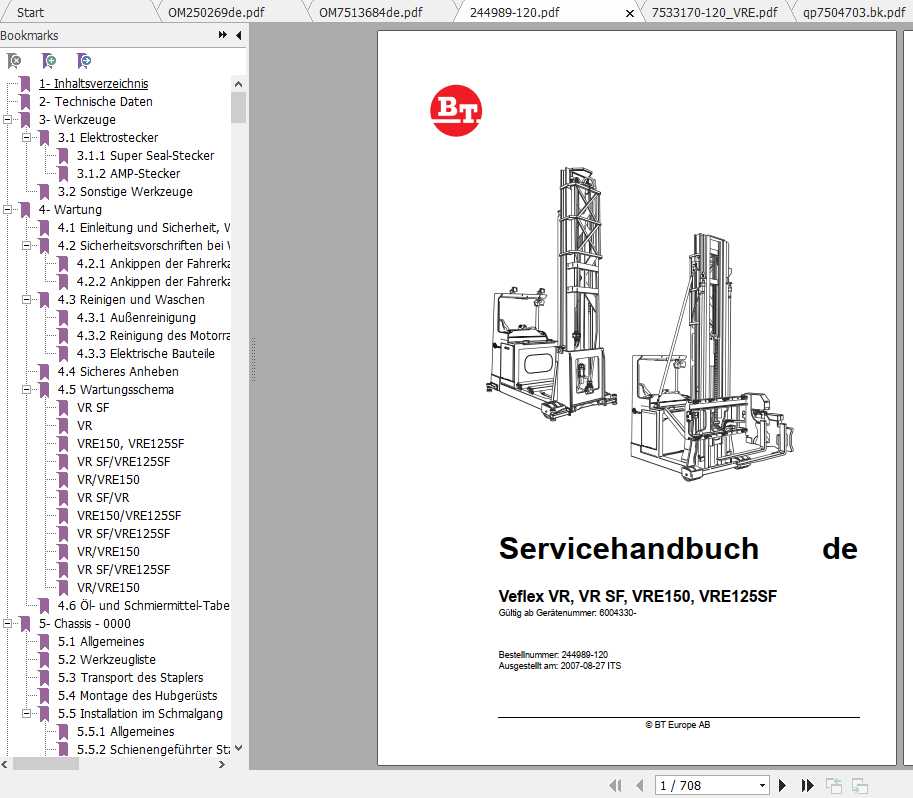Close the 244989-120.pdf tab
The height and width of the screenshot is (798, 913).
click(x=629, y=13)
